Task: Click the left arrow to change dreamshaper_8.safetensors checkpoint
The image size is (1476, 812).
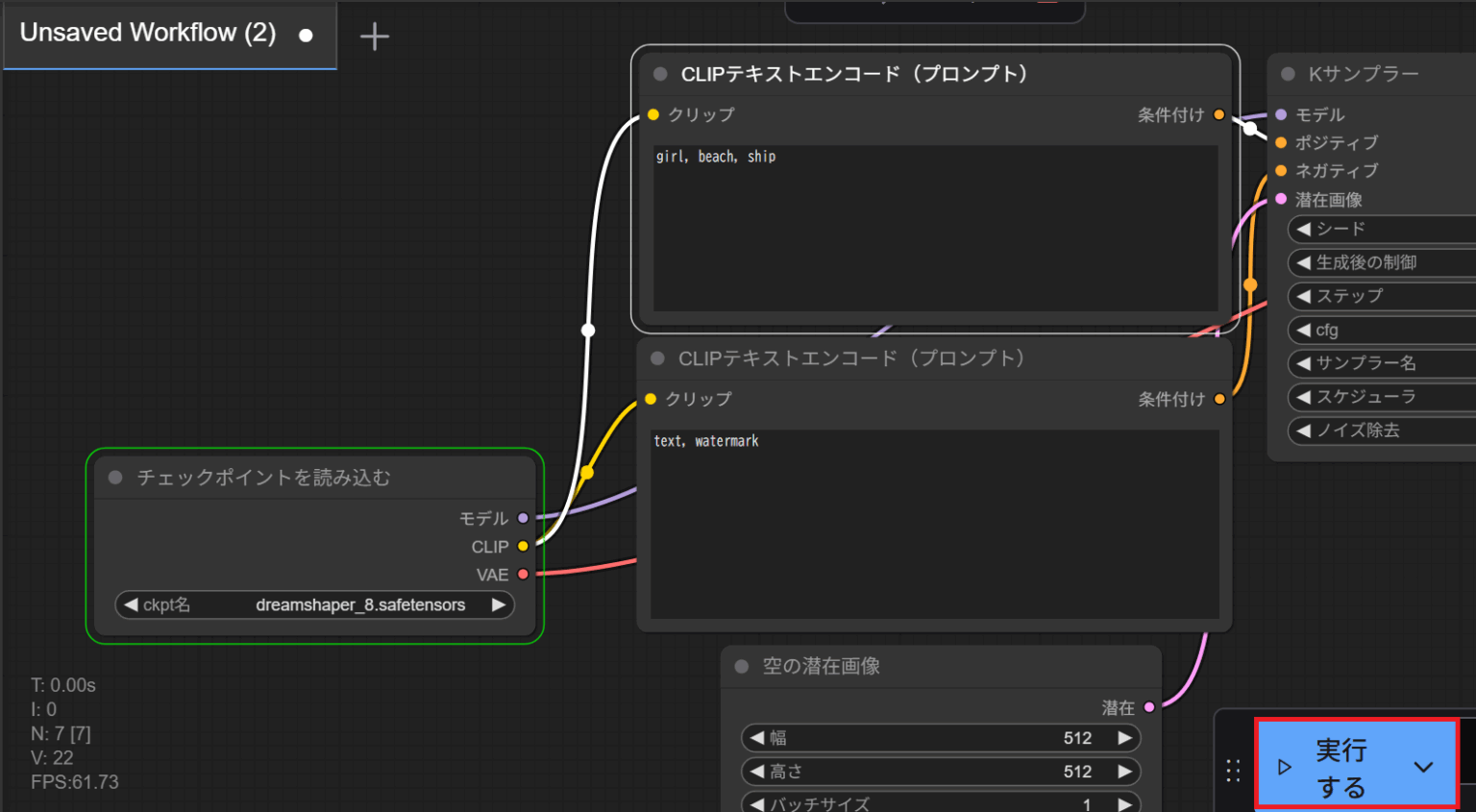Action: coord(131,604)
